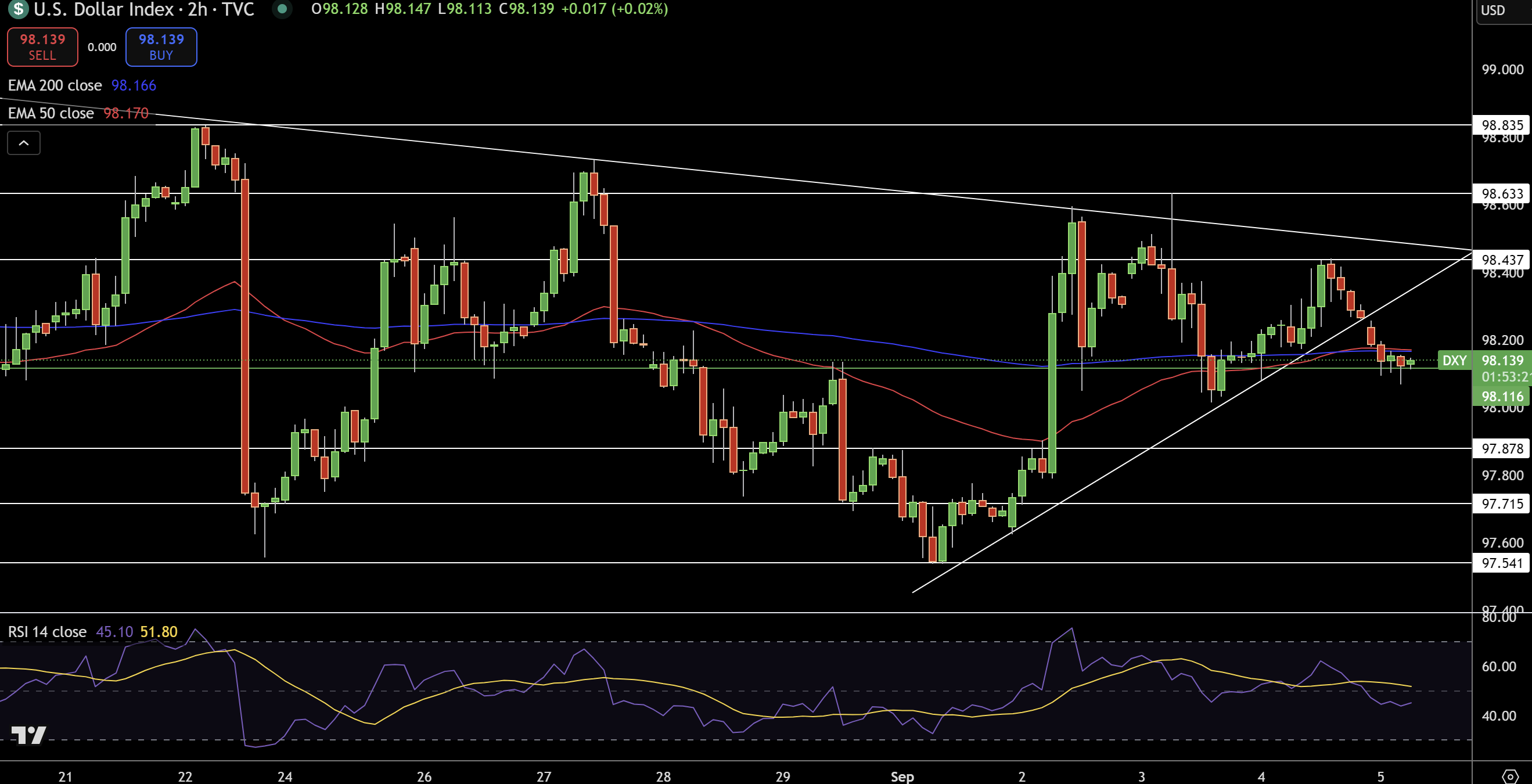Click the 2 date on time axis
Image resolution: width=1532 pixels, height=784 pixels.
(x=1022, y=776)
